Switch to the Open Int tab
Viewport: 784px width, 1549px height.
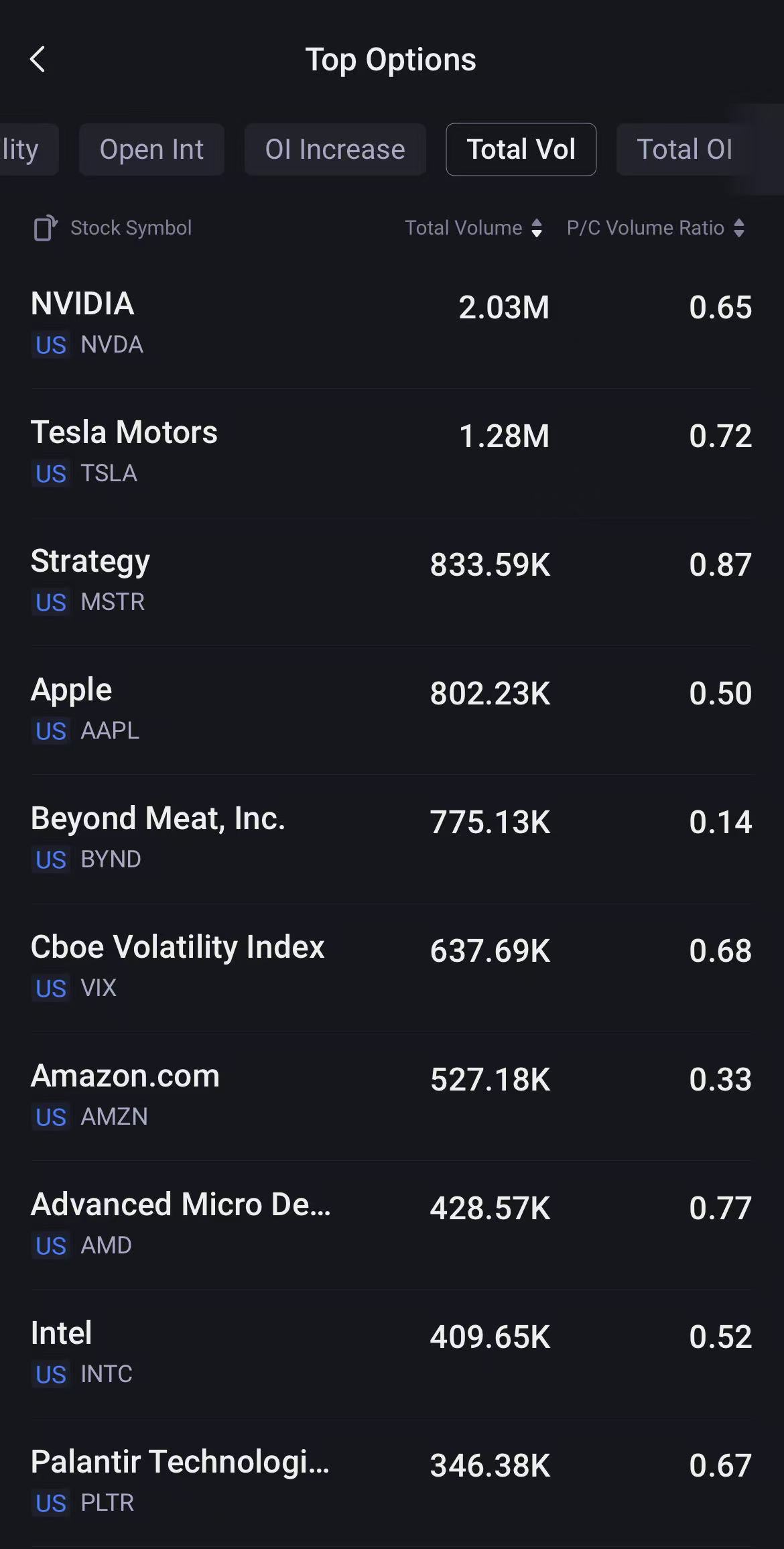151,149
